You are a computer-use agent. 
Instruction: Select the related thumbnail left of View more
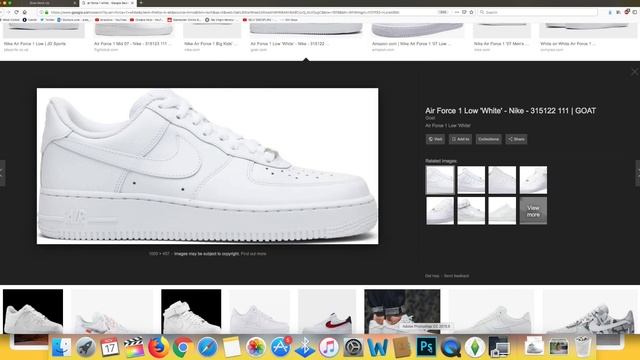(502, 211)
